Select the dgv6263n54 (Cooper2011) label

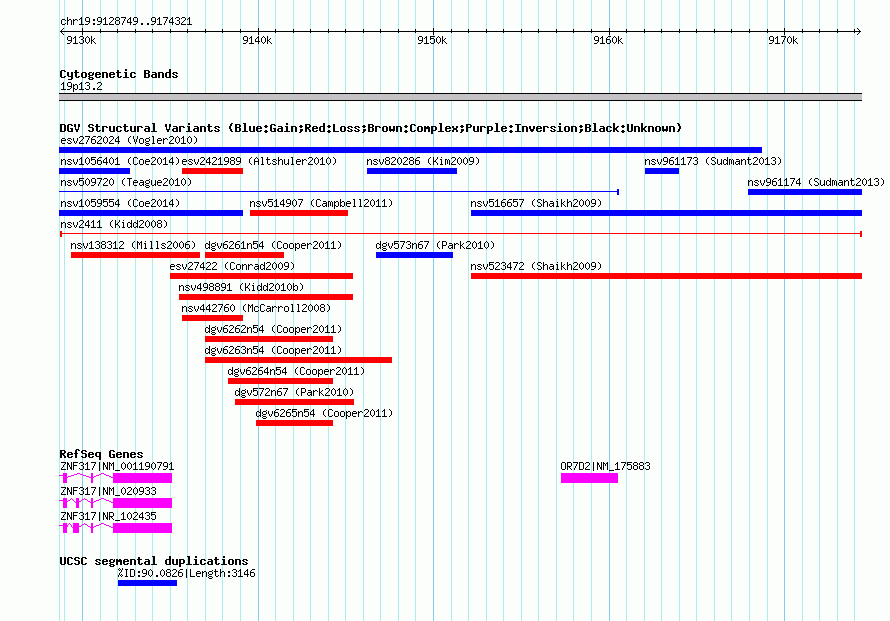pyautogui.click(x=273, y=350)
